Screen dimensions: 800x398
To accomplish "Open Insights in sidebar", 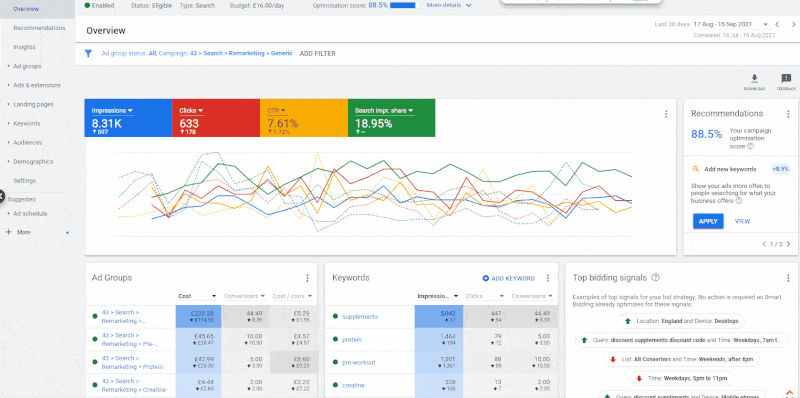I will pos(24,47).
